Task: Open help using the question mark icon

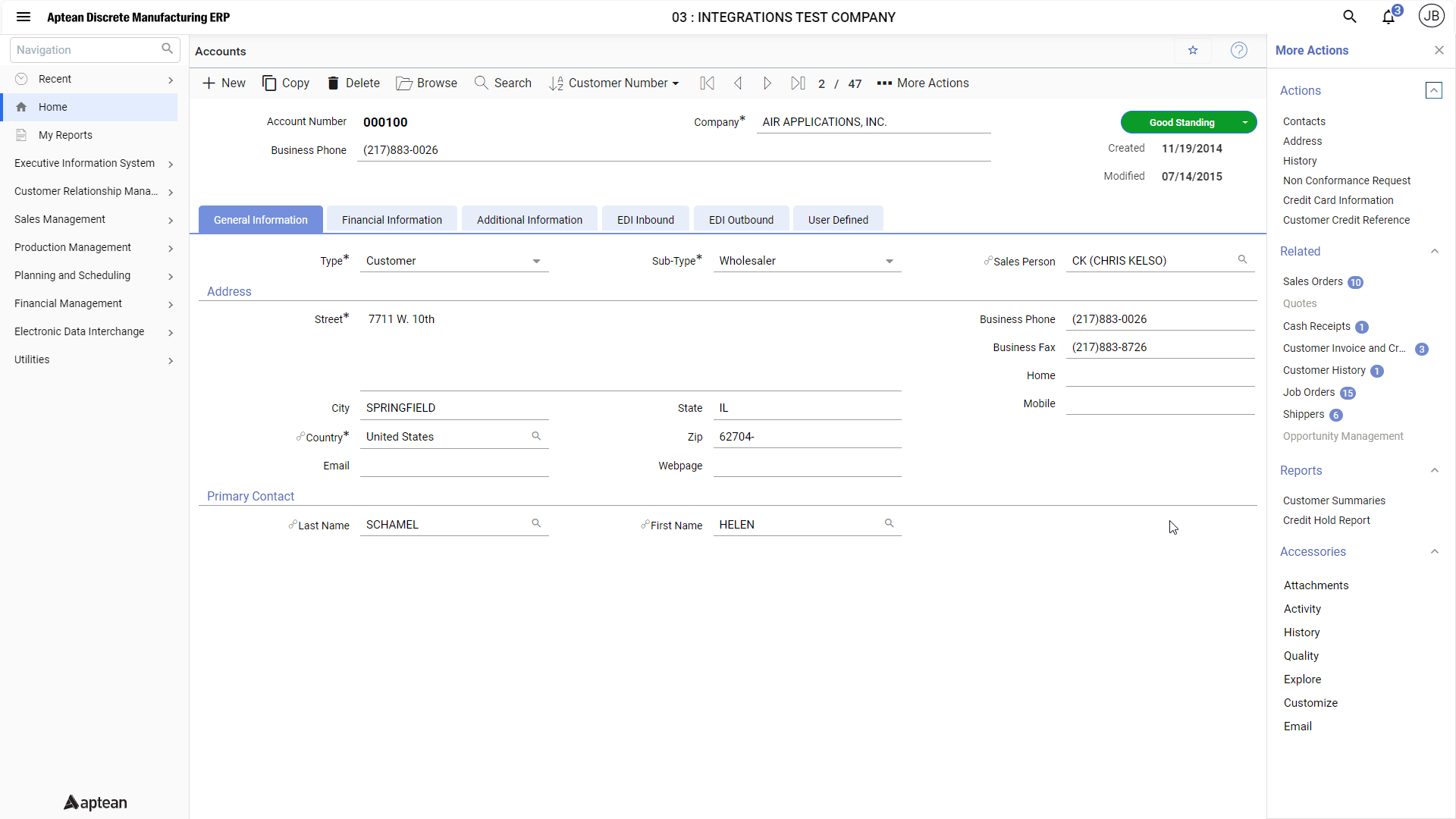Action: (1239, 50)
